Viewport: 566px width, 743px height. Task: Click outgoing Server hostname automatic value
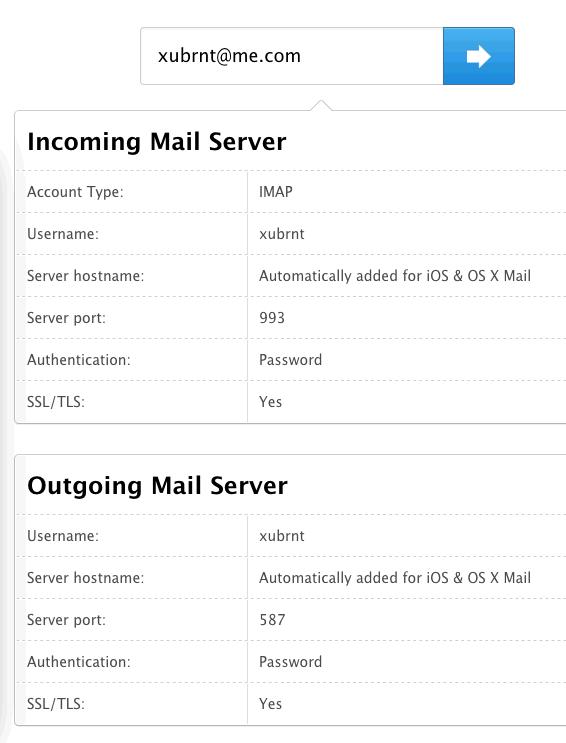[395, 578]
